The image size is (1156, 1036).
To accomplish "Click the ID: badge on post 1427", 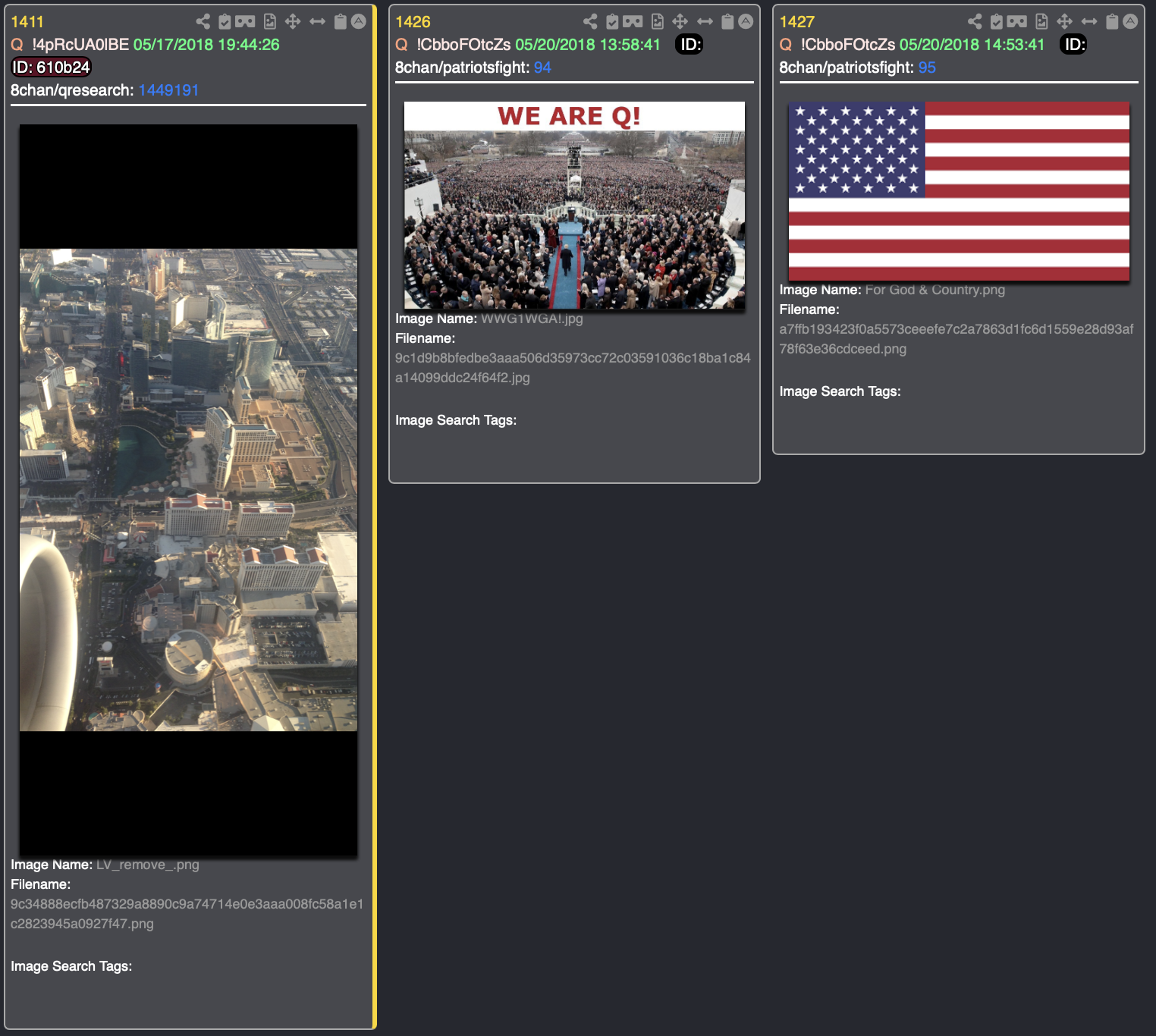I will (1074, 45).
